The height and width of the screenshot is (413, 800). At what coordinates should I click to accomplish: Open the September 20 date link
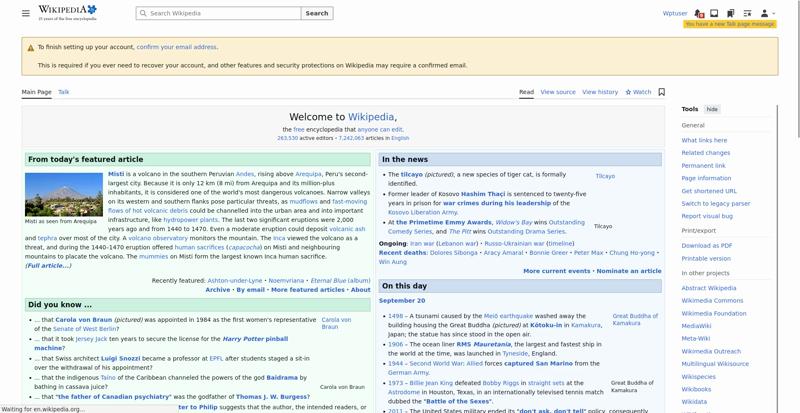(402, 301)
